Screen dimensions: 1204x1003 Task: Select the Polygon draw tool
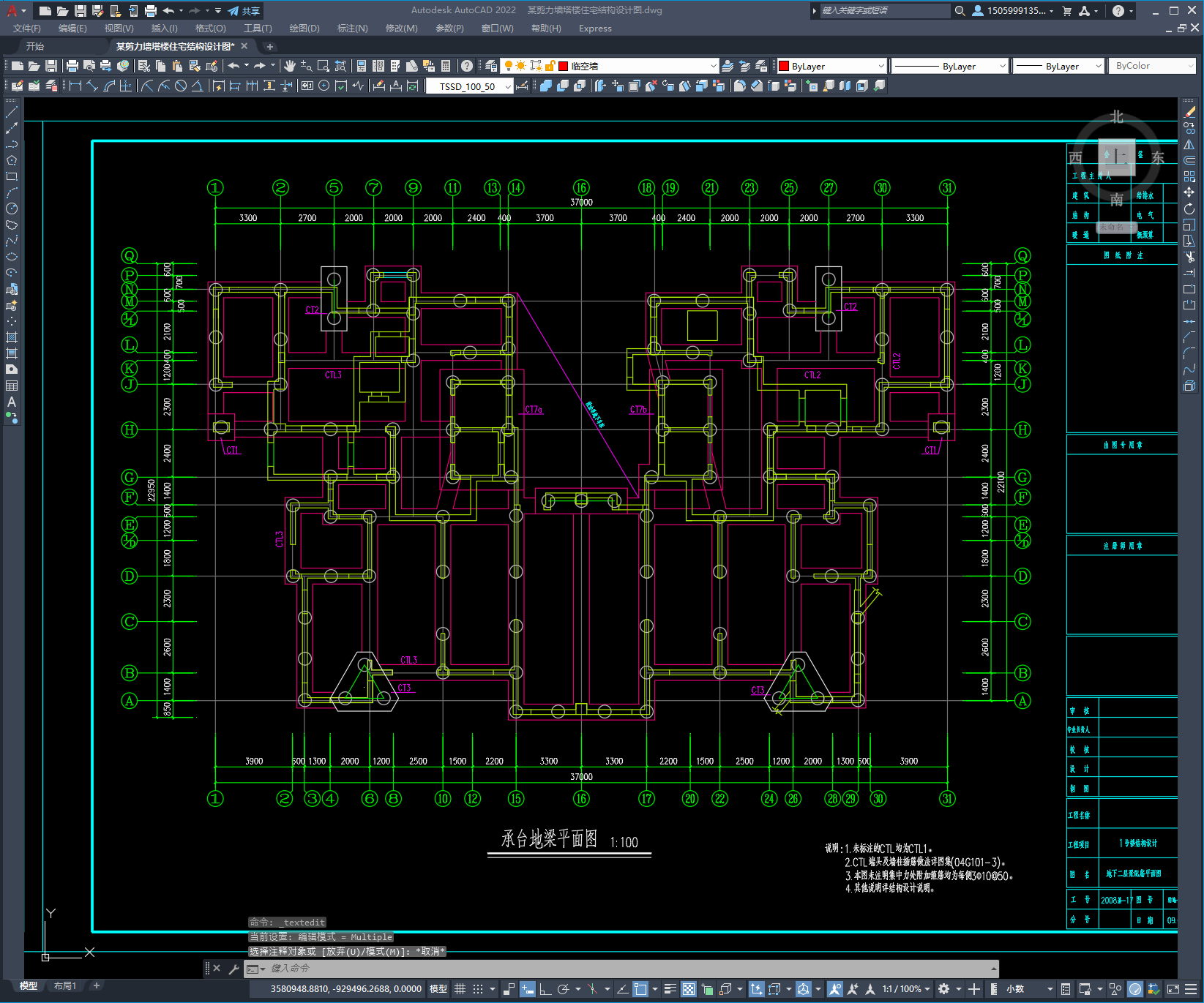coord(12,160)
